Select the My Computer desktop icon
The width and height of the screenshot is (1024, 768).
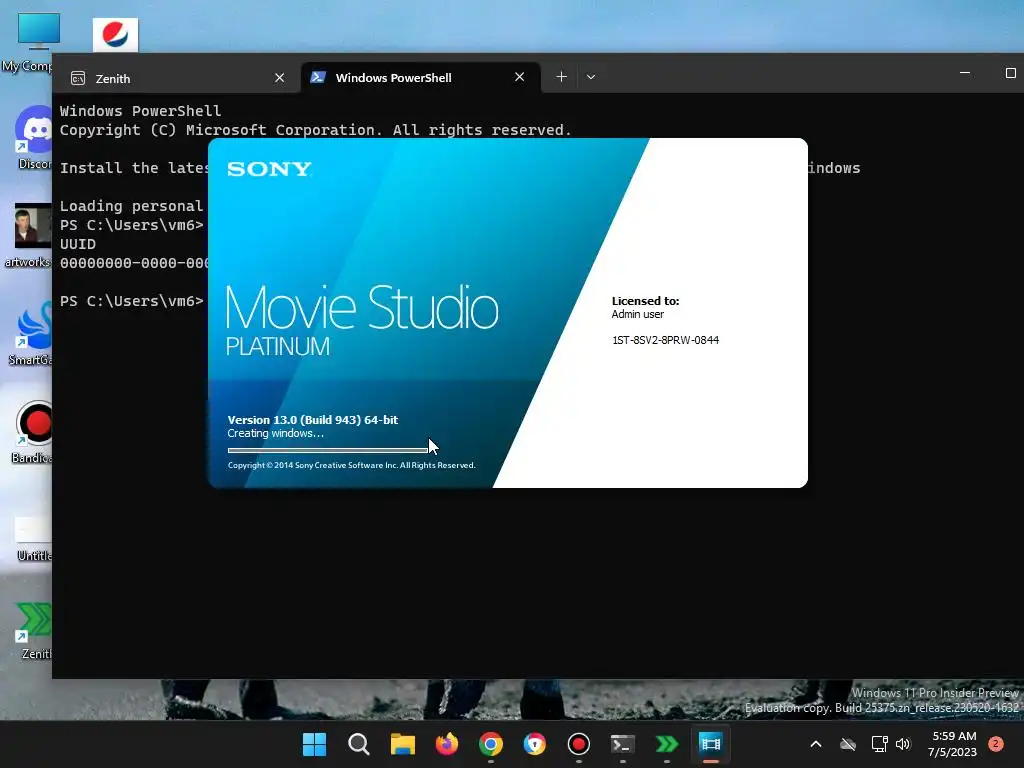[29, 42]
